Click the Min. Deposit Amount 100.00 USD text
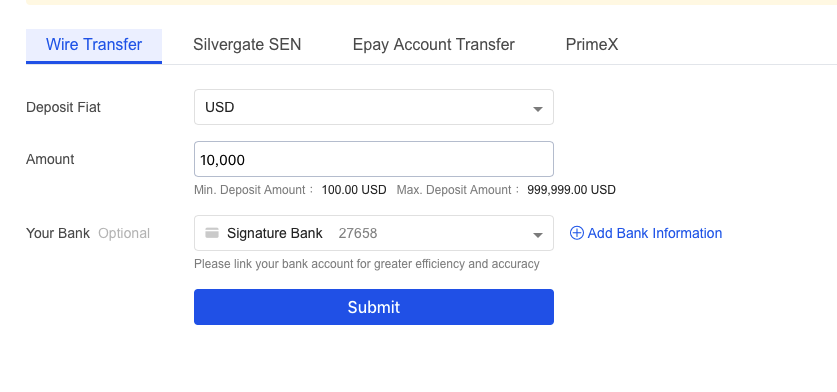 click(290, 190)
